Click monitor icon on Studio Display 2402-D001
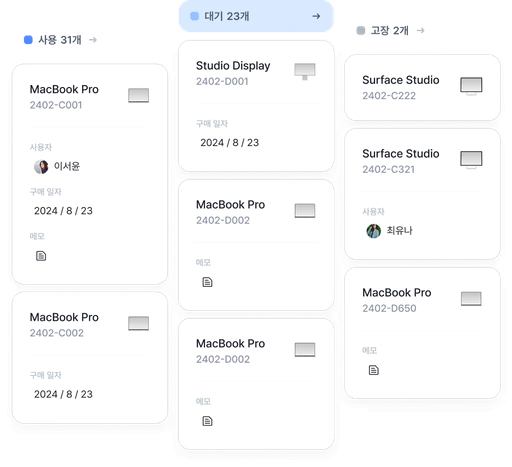Screen dimensions: 512x467 305,71
